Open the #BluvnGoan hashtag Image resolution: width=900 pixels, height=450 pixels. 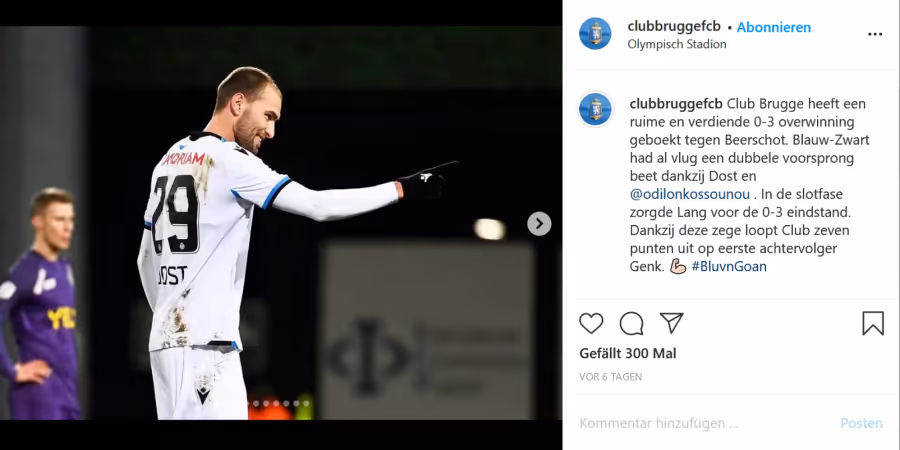pos(729,266)
